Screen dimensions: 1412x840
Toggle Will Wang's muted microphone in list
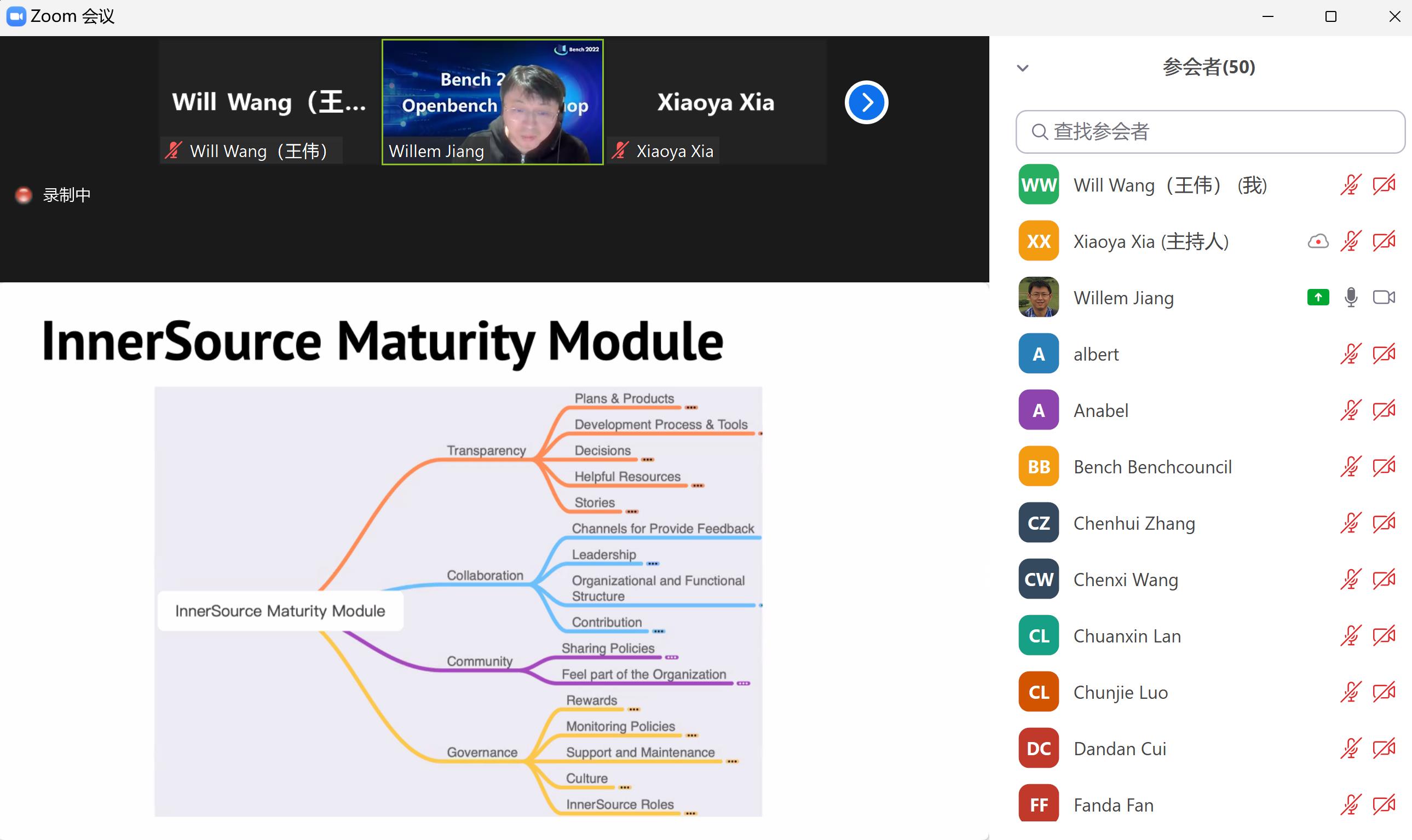point(1351,185)
